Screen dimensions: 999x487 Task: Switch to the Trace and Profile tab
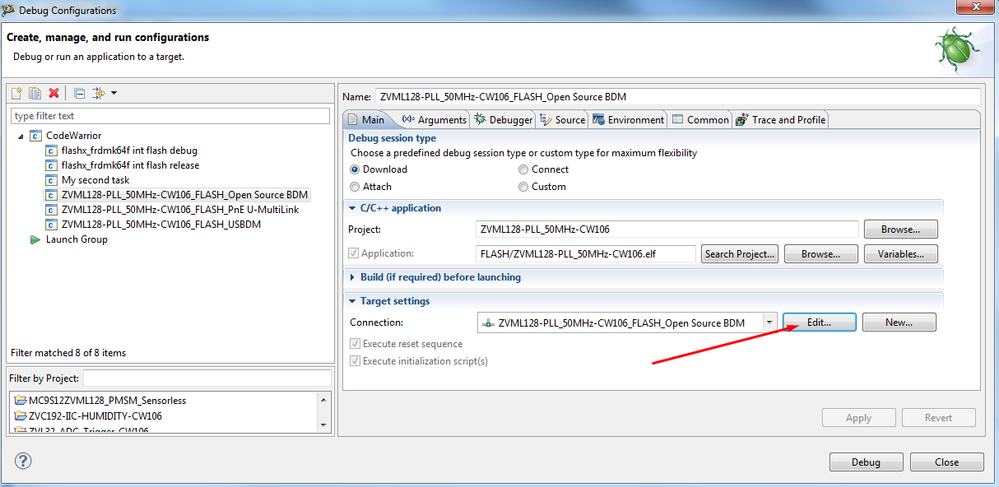[780, 120]
